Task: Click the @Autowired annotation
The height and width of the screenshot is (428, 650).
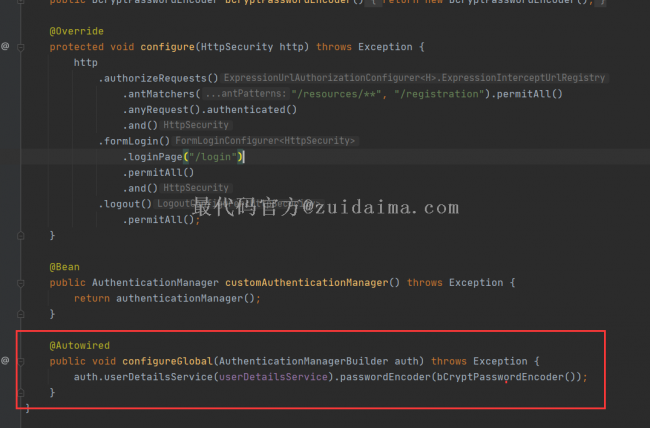Action: [80, 345]
